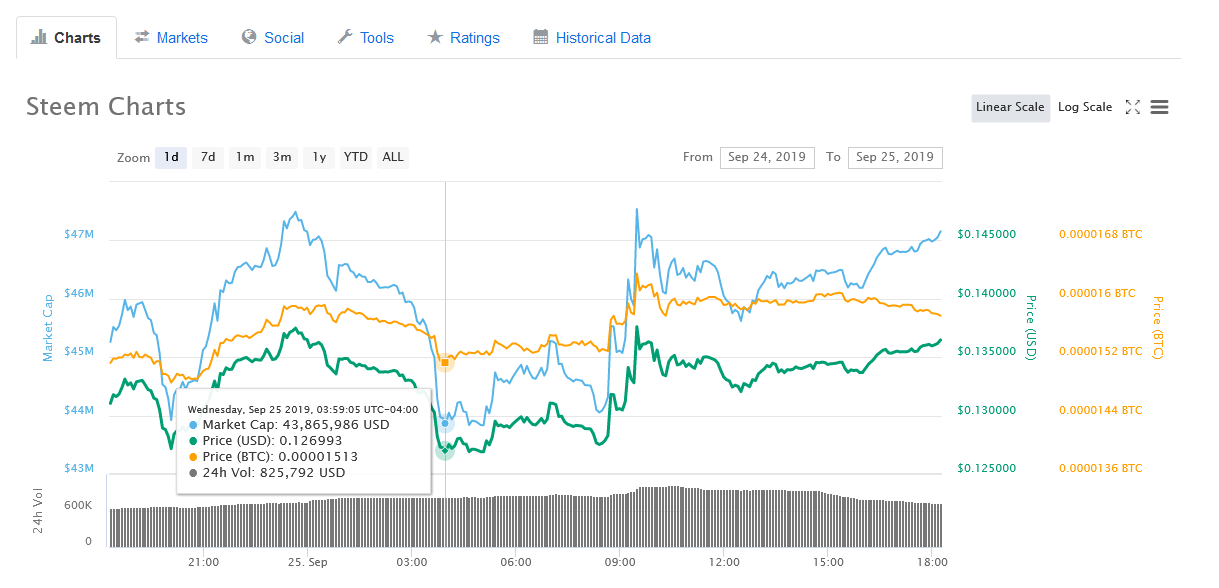Open the Social tab
1219x588 pixels.
coord(272,38)
